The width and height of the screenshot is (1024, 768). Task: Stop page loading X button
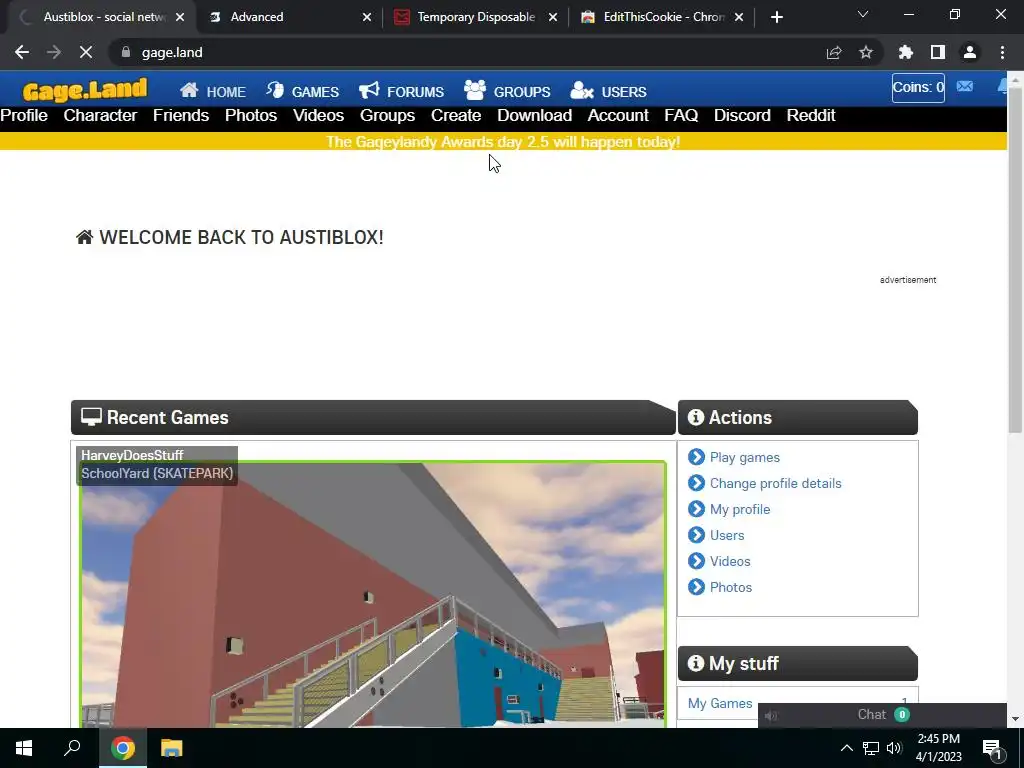[x=86, y=52]
